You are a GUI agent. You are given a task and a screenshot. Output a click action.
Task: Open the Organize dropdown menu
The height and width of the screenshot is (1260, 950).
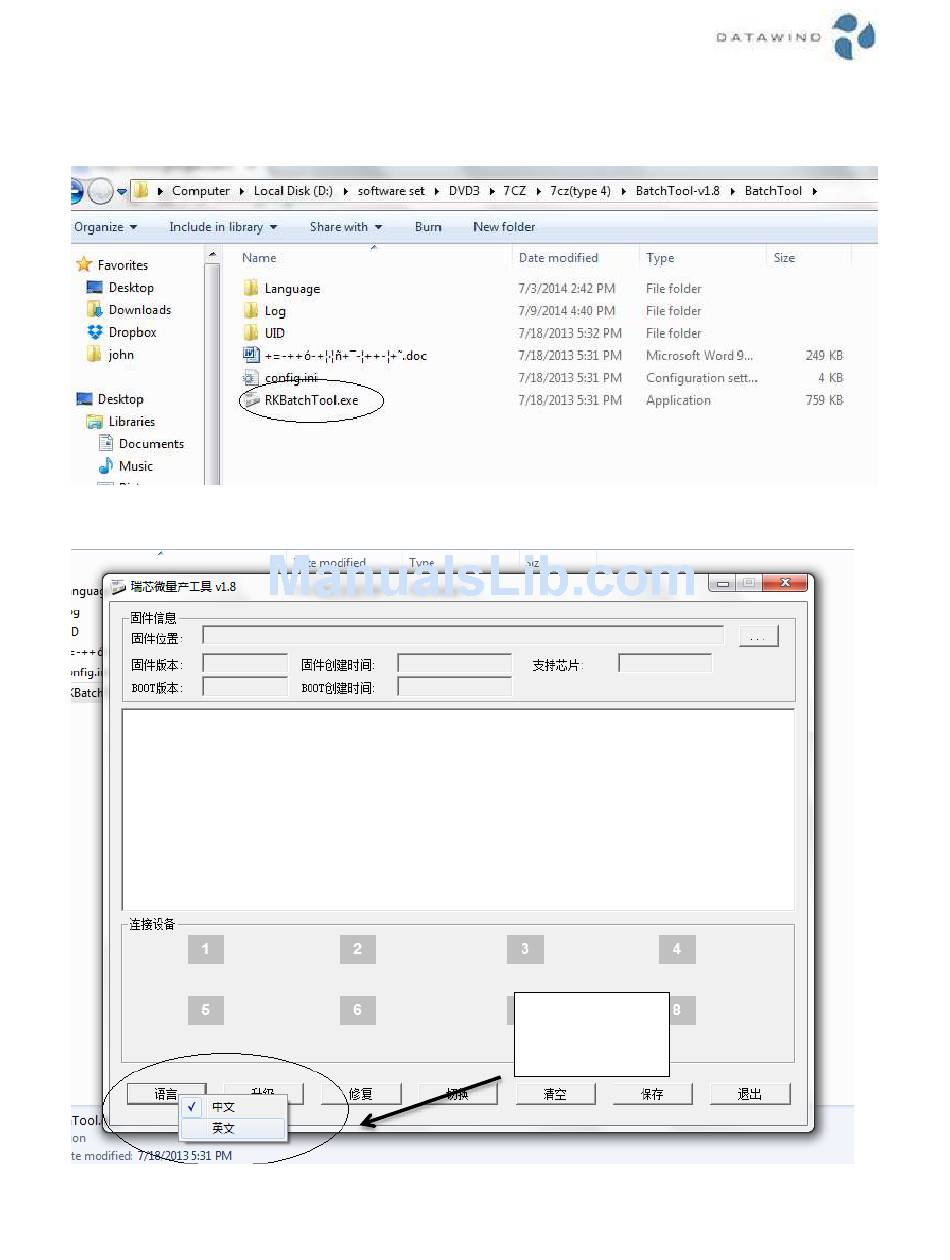[x=105, y=227]
